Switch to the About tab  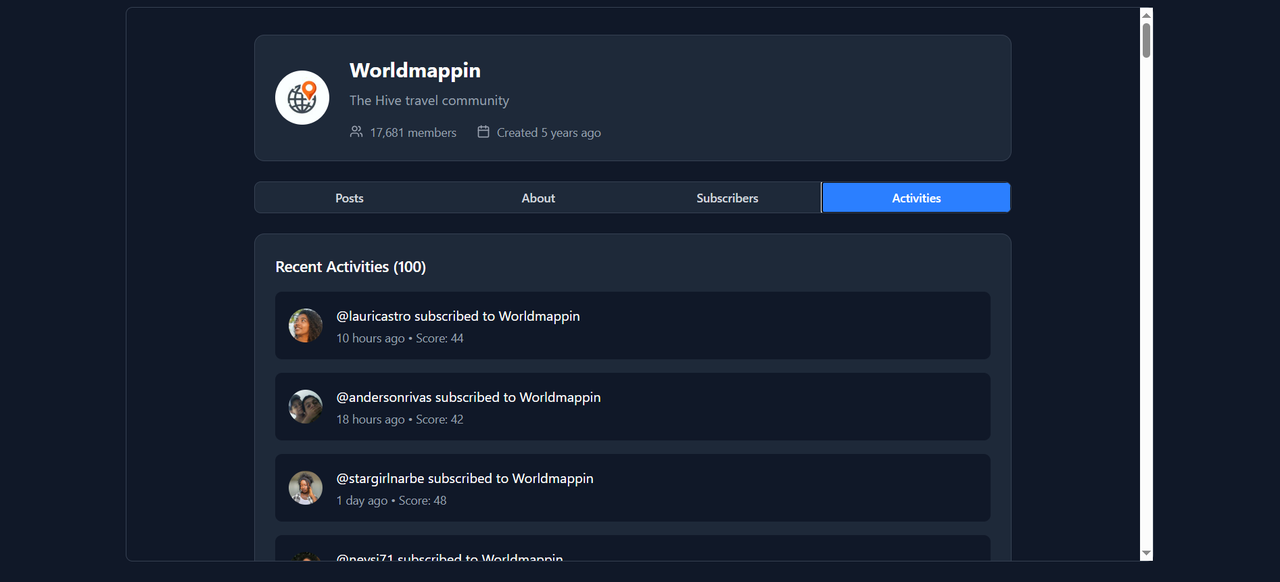[x=538, y=198]
